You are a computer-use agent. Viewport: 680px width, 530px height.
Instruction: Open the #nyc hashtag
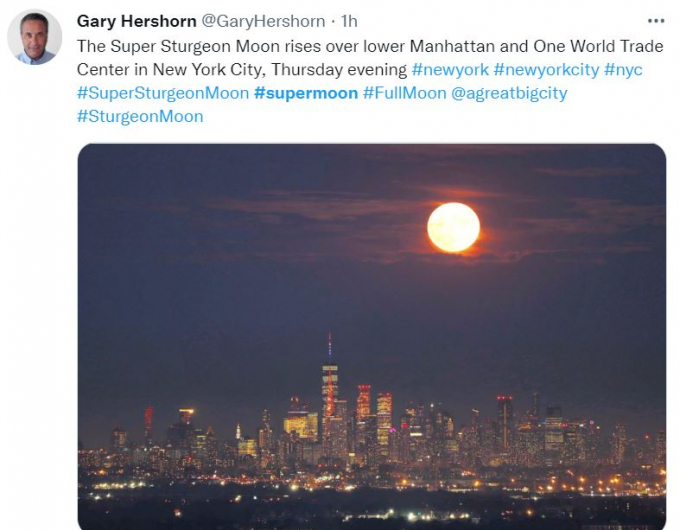[x=623, y=70]
